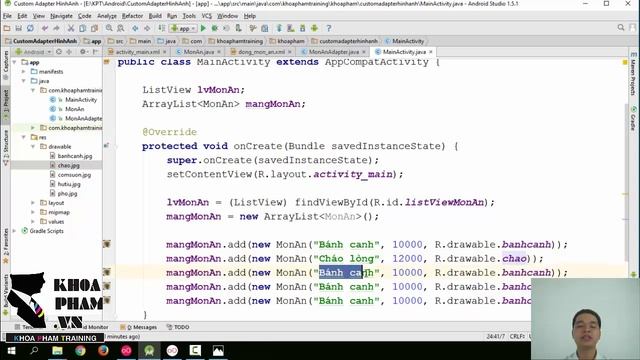This screenshot has width=640, height=360.
Task: Collapse the drawable folder
Action: coord(33,147)
